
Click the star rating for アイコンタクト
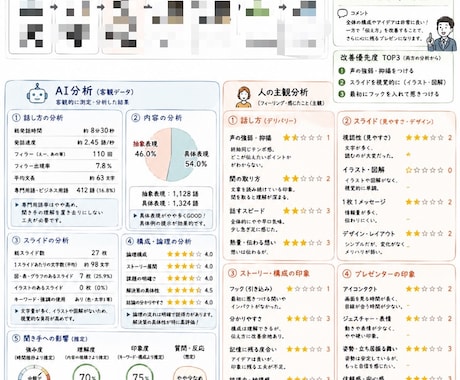[425, 289]
